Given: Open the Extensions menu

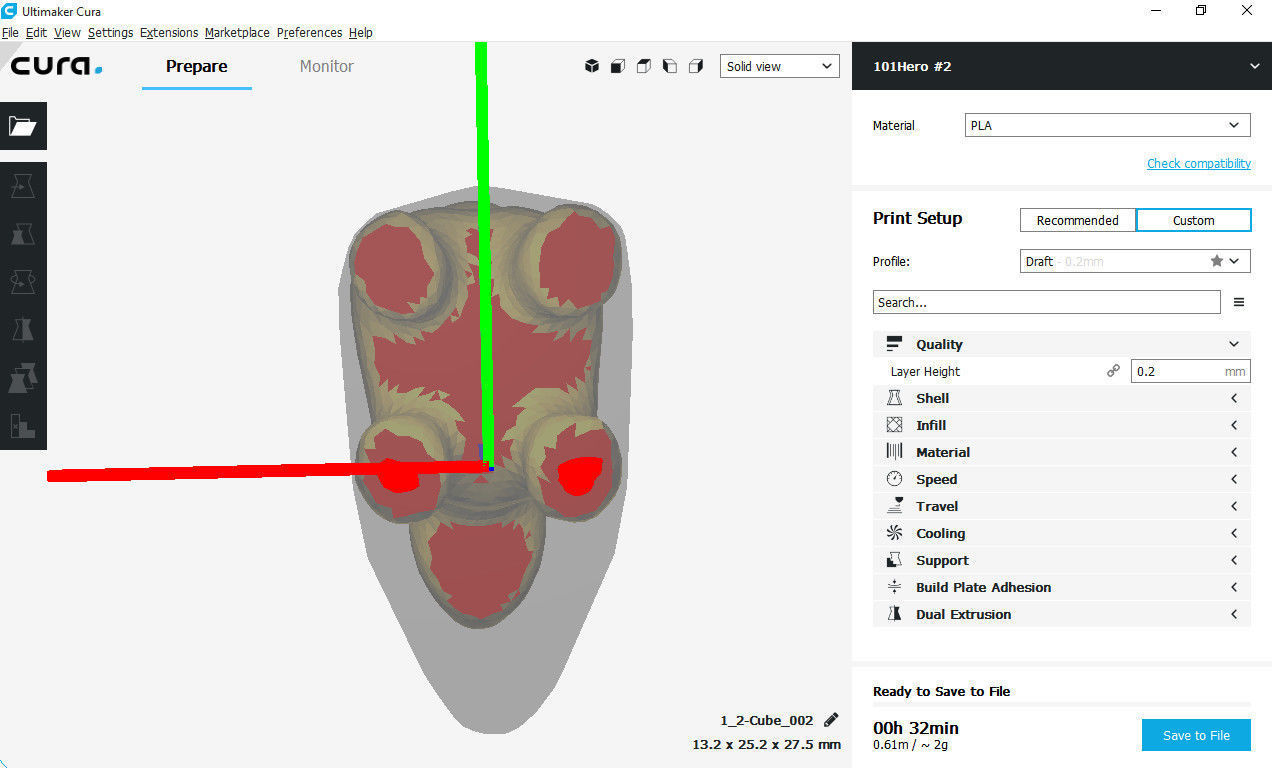Looking at the screenshot, I should pos(168,32).
